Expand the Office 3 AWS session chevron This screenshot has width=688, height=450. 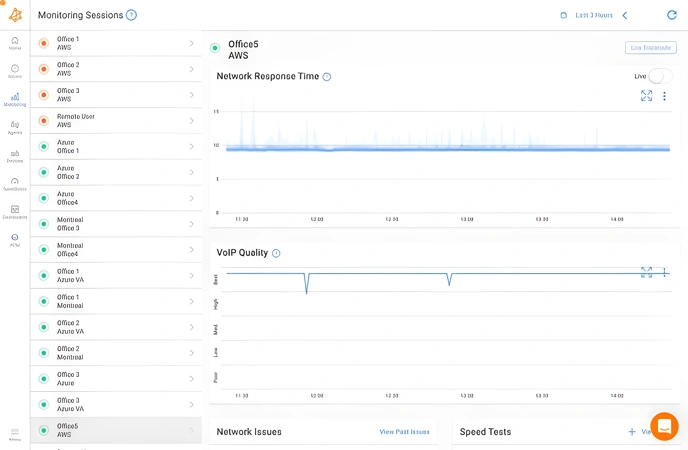192,95
